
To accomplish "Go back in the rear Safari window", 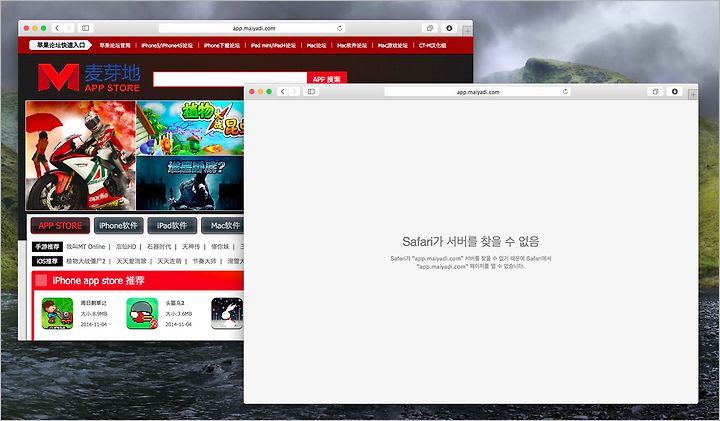I will (x=57, y=28).
